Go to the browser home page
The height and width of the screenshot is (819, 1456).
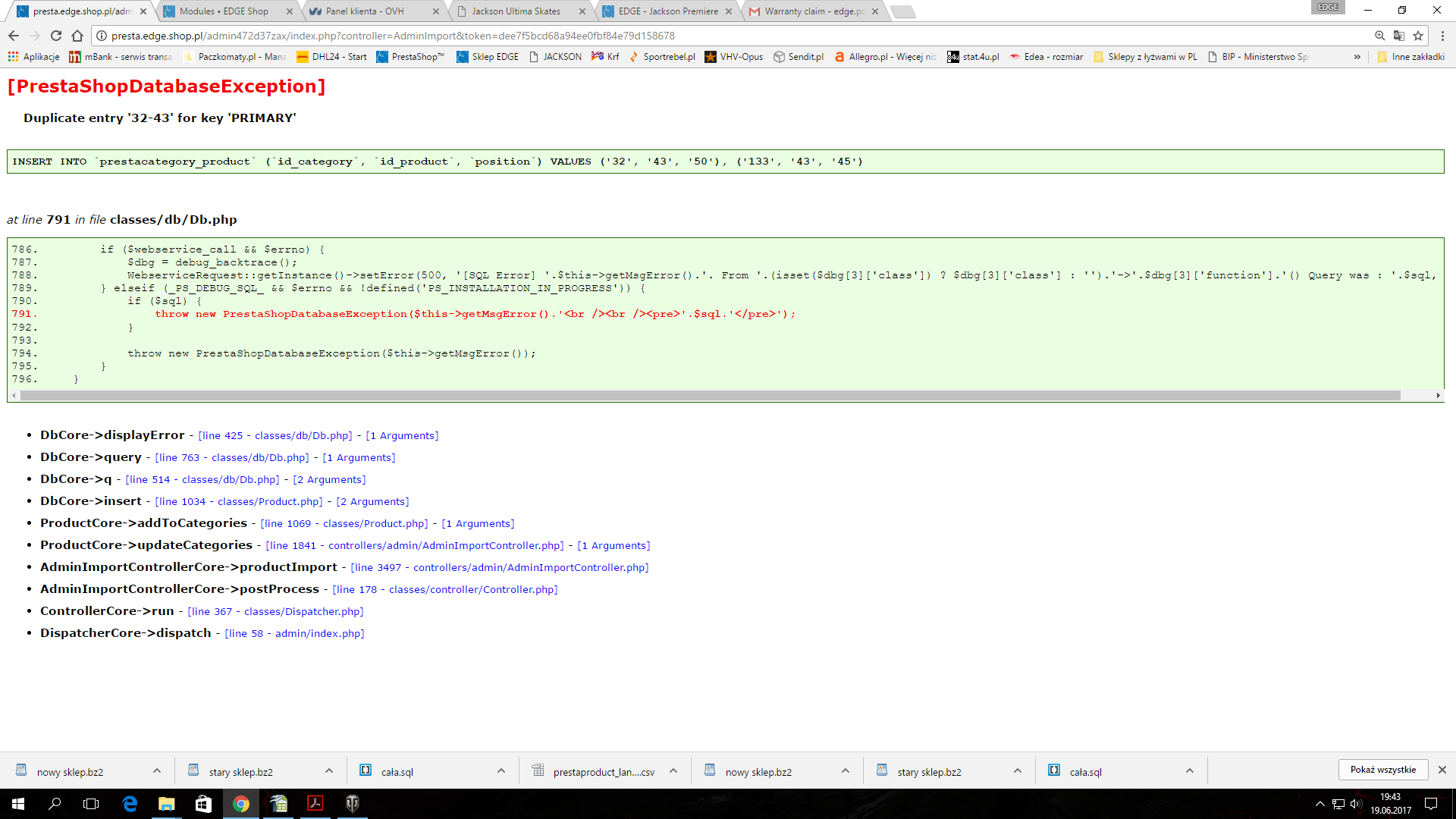(x=77, y=36)
